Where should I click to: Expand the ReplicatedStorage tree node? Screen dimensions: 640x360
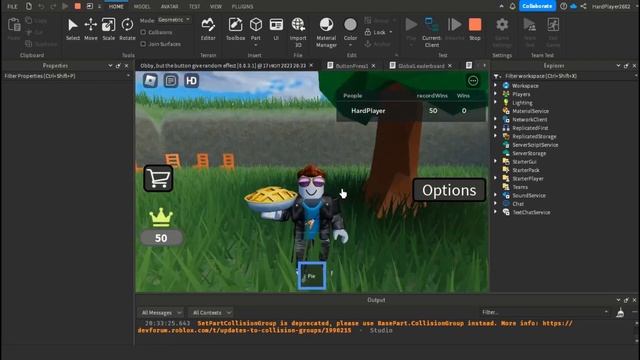pyautogui.click(x=496, y=136)
